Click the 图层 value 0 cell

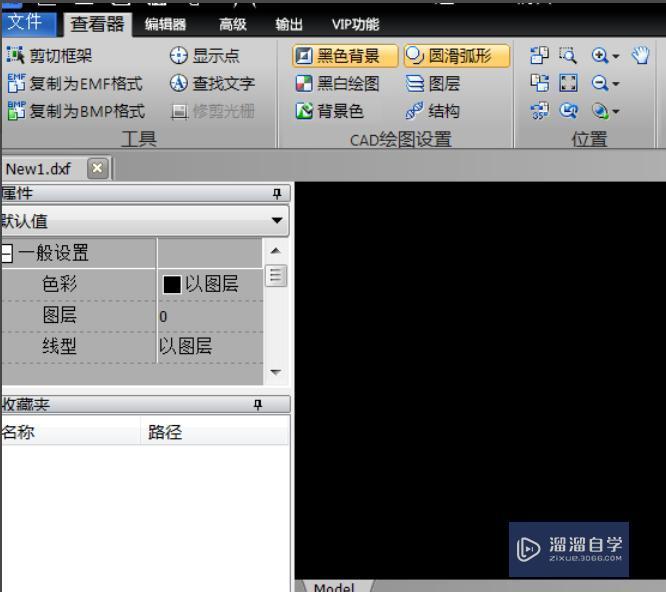(210, 316)
